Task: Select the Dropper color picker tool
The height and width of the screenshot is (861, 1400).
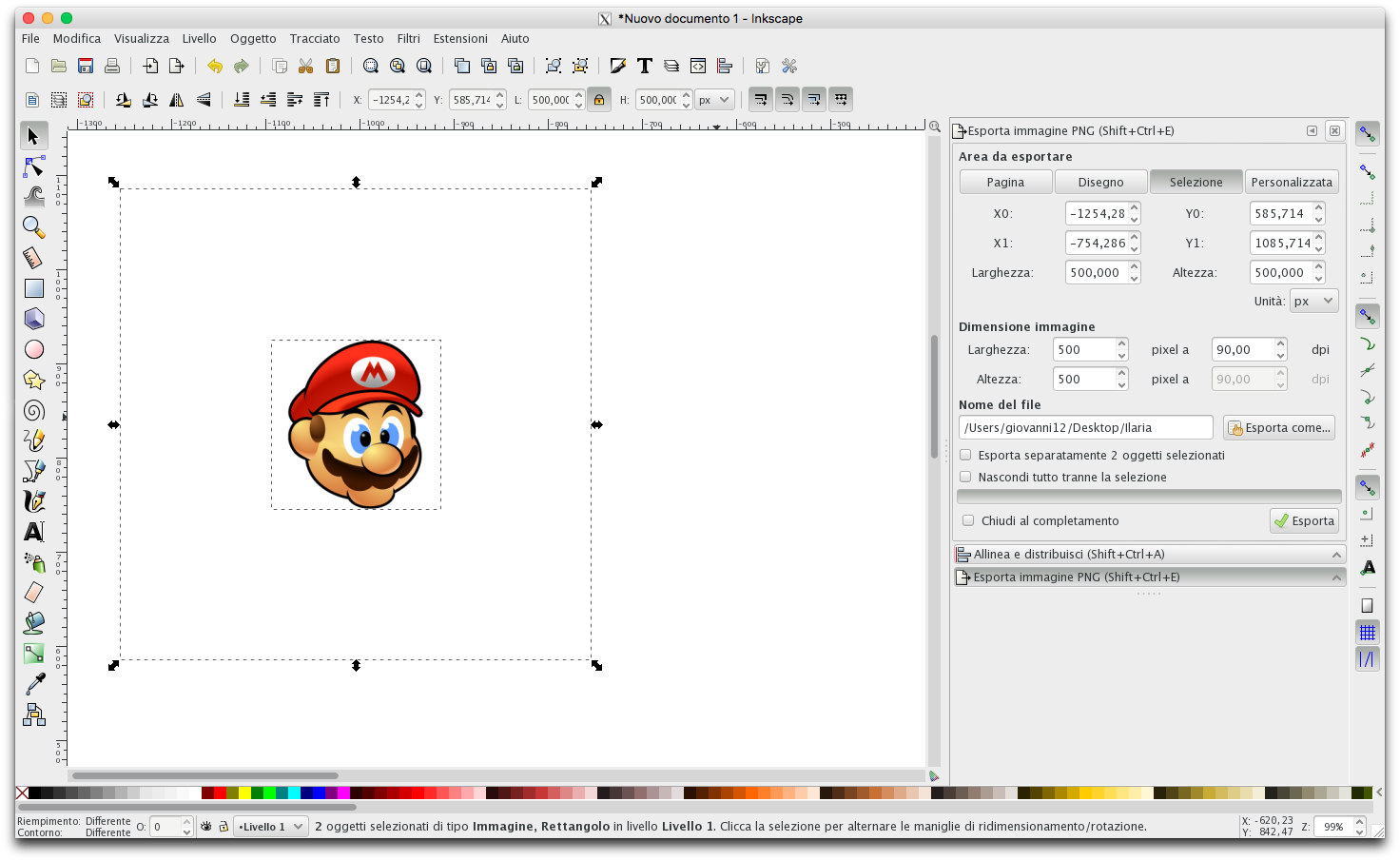Action: [x=34, y=684]
